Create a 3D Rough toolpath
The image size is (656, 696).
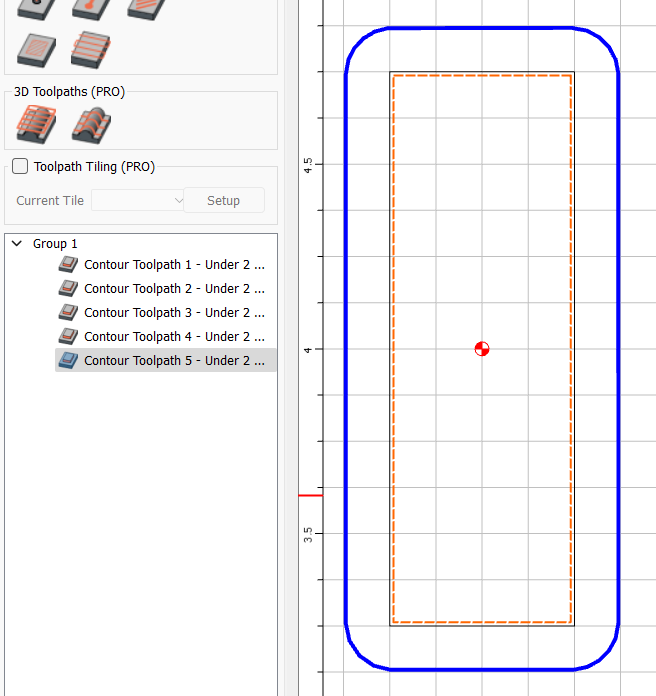[x=36, y=124]
